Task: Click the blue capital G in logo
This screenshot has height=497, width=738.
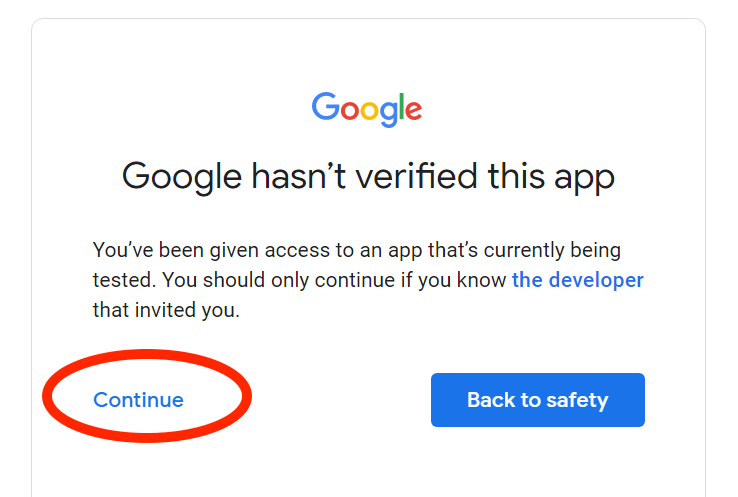Action: [325, 106]
